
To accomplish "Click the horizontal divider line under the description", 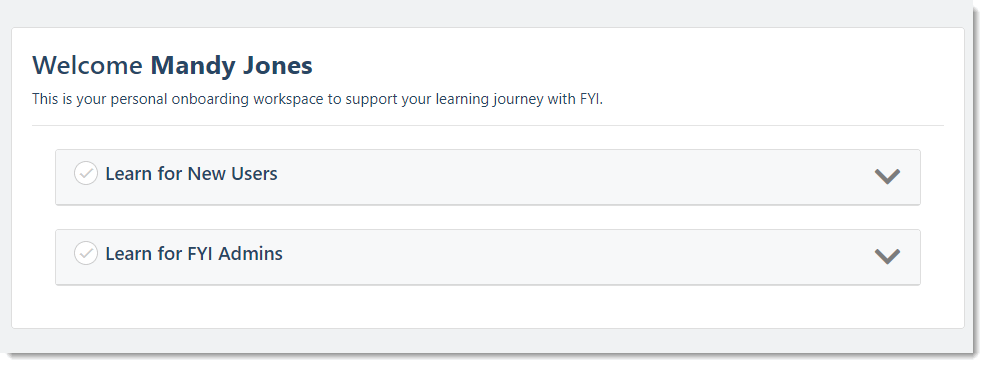I will 488,125.
